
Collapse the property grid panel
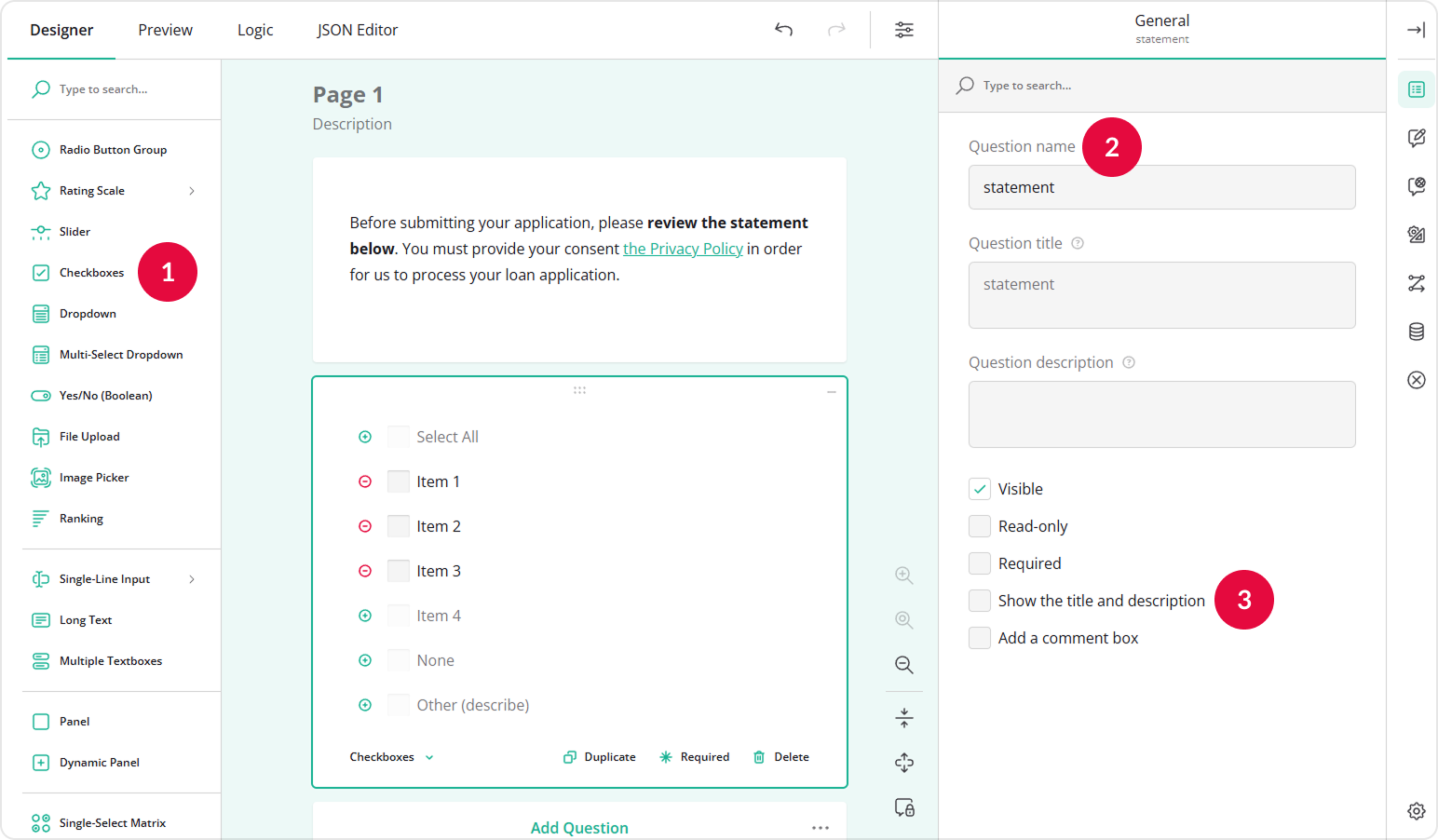tap(1415, 29)
